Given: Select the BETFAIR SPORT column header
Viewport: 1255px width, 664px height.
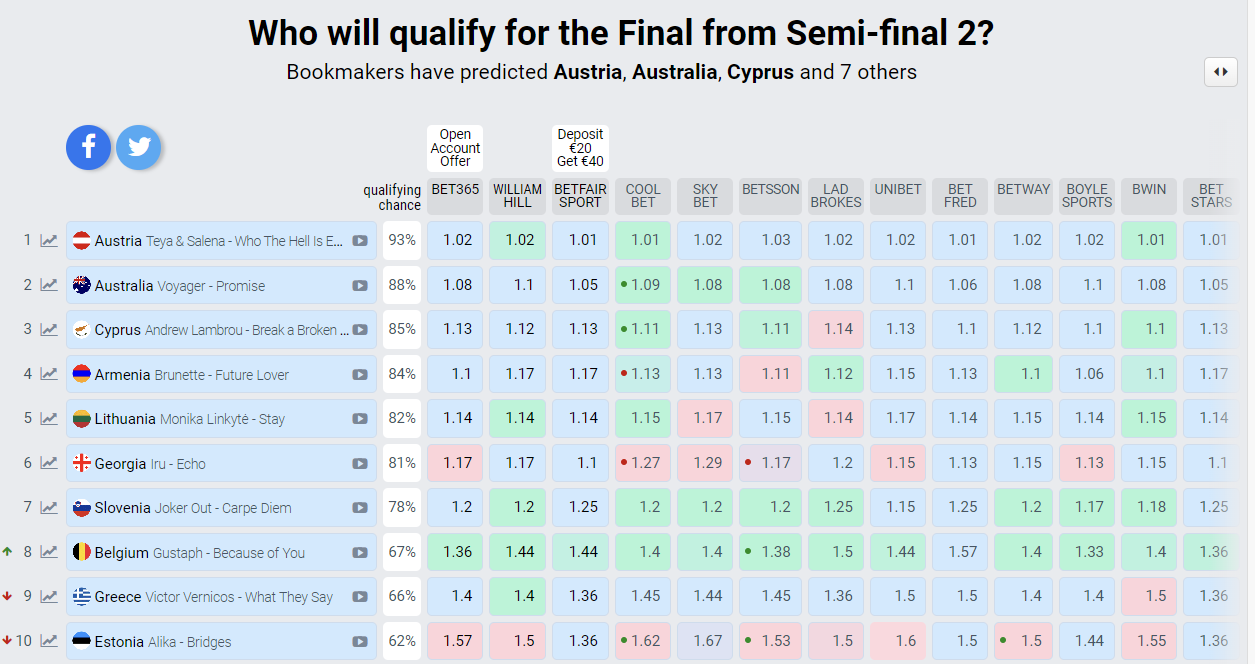Looking at the screenshot, I should point(580,196).
